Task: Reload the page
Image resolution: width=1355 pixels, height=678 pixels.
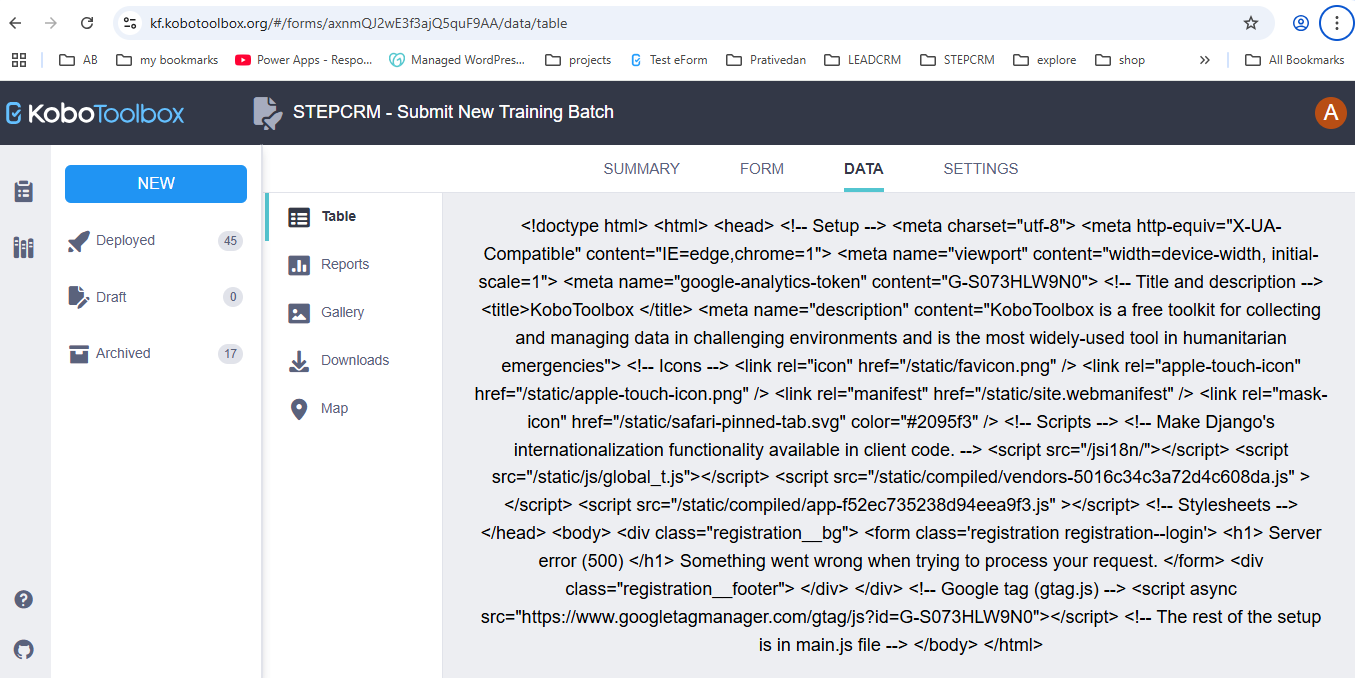Action: click(x=87, y=23)
